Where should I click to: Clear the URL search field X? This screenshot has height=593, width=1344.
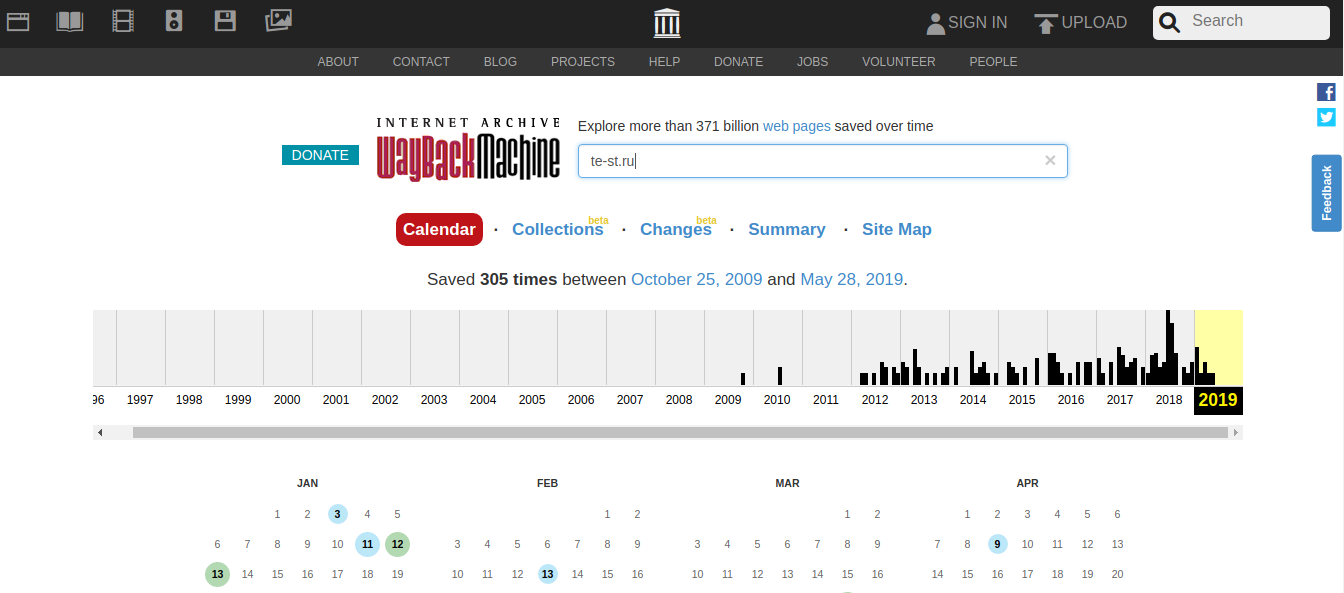tap(1050, 161)
